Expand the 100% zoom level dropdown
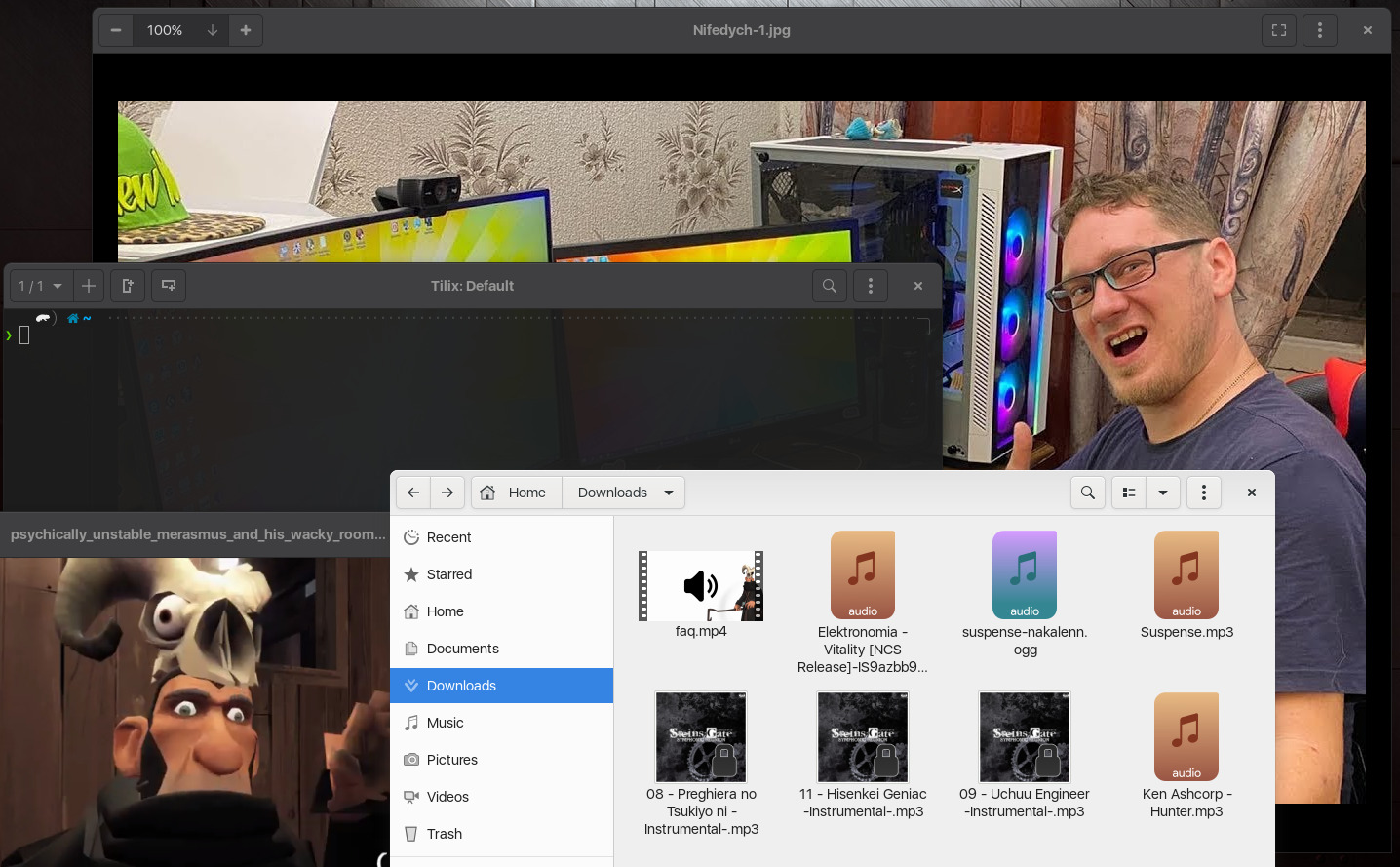 click(x=212, y=30)
